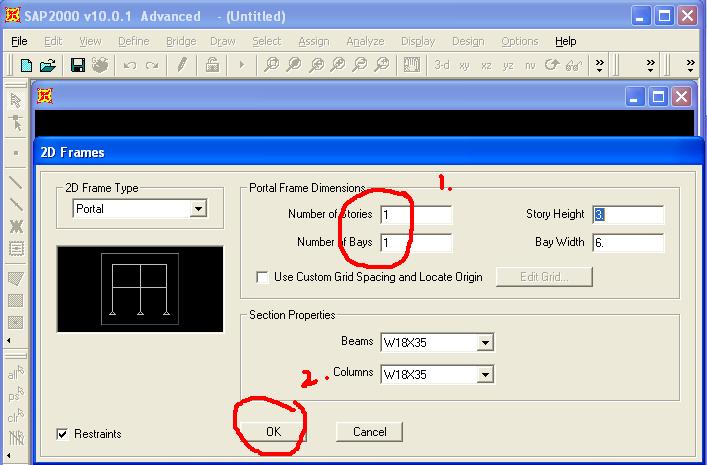Viewport: 707px width, 465px height.
Task: Click the Pan hand icon
Action: (412, 65)
